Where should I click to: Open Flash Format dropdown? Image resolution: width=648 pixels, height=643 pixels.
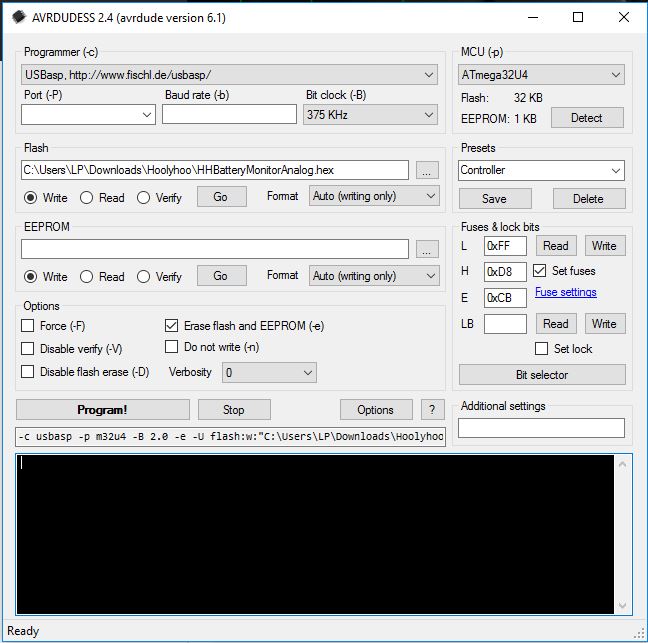click(374, 196)
